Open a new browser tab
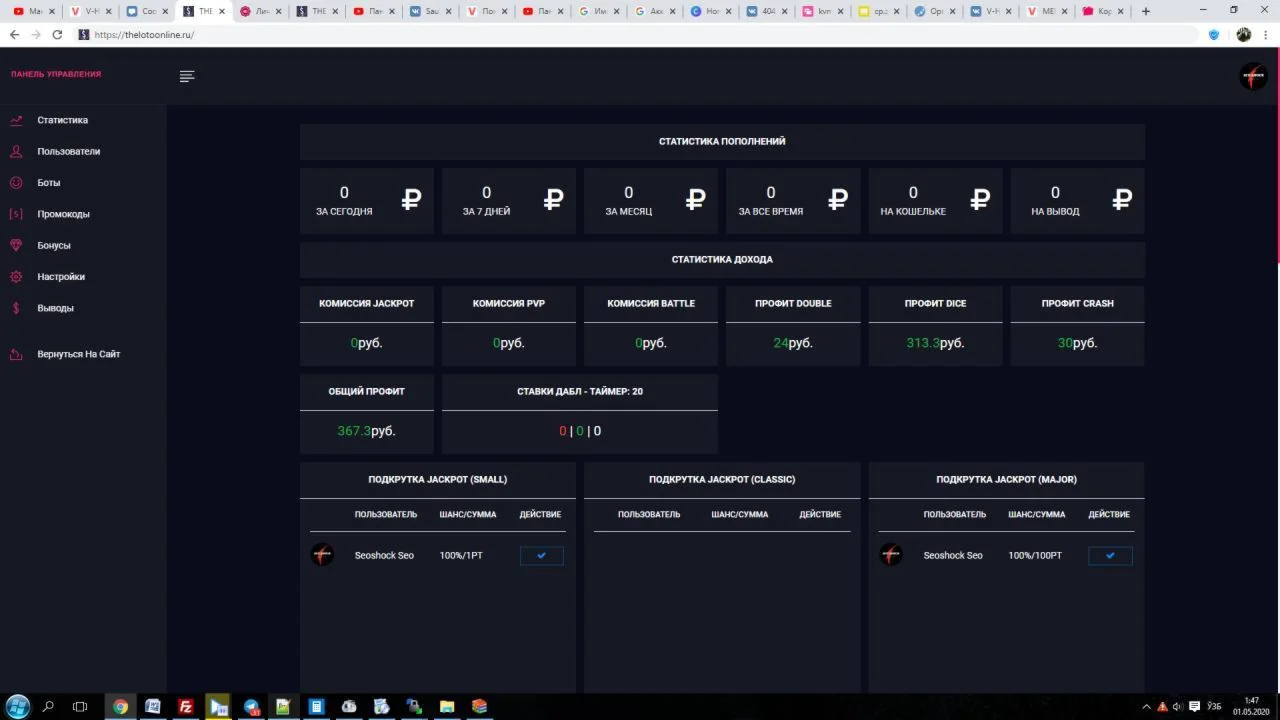 coord(1146,11)
